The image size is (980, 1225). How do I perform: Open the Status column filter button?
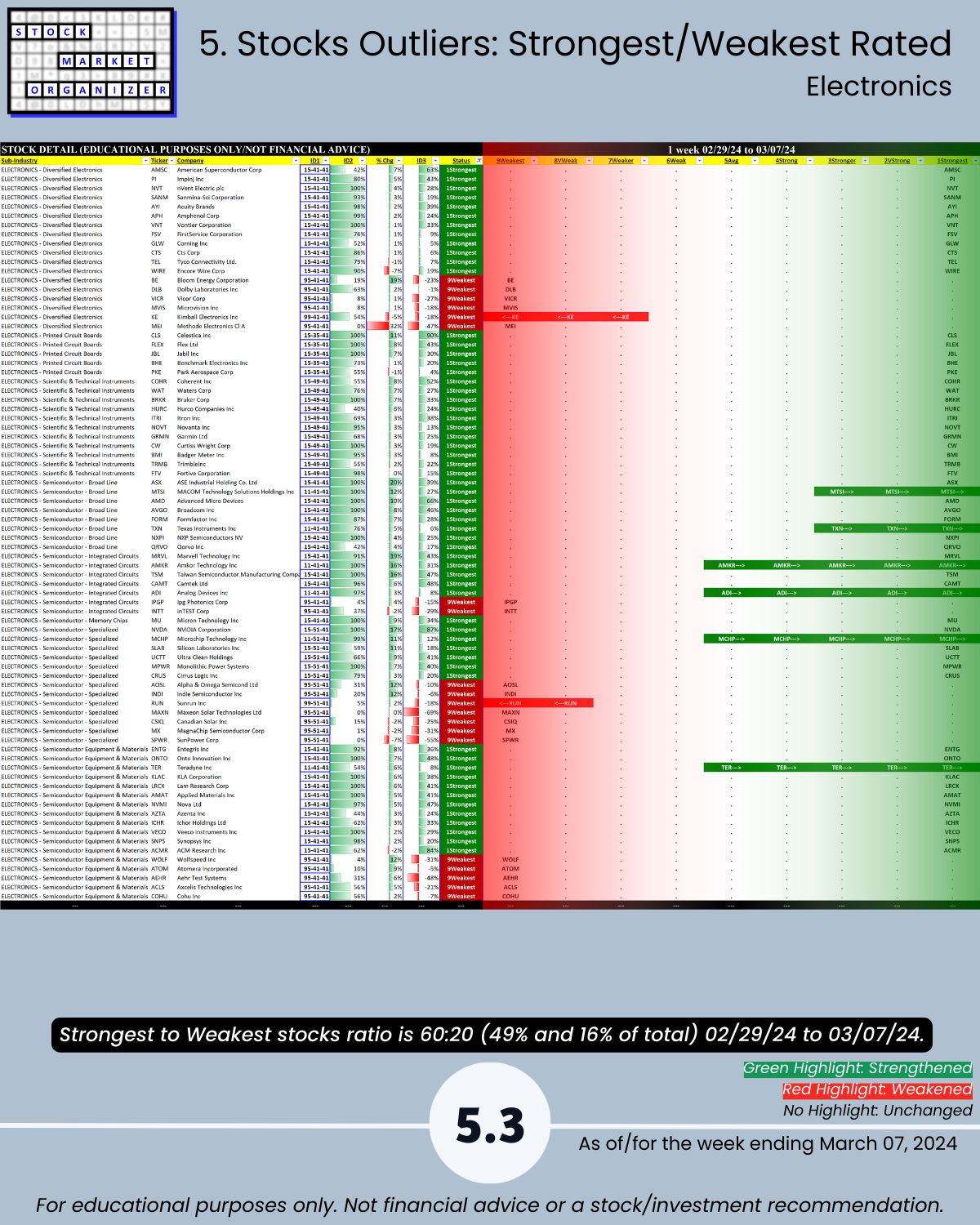[479, 161]
